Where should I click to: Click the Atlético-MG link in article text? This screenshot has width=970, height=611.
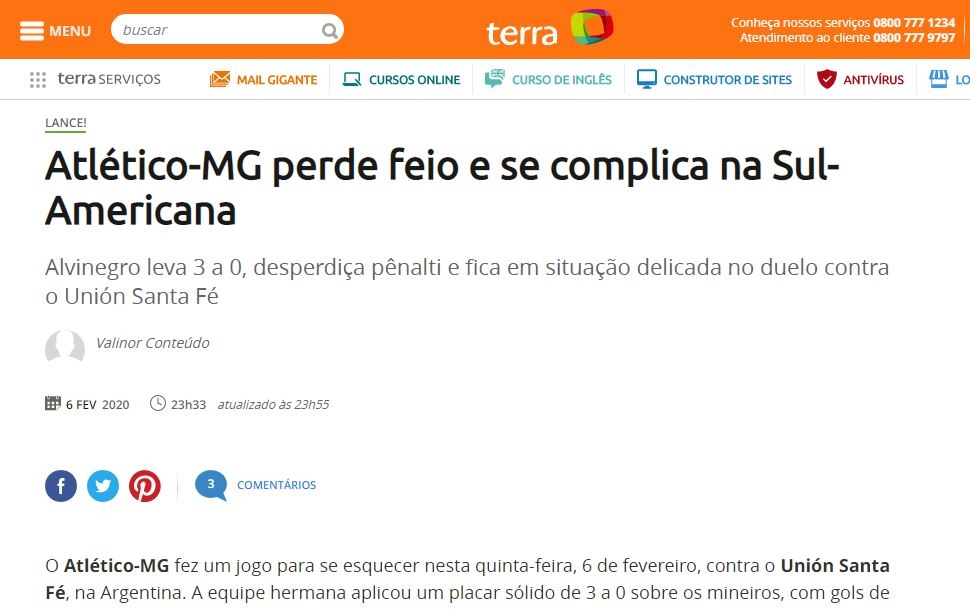pyautogui.click(x=116, y=566)
